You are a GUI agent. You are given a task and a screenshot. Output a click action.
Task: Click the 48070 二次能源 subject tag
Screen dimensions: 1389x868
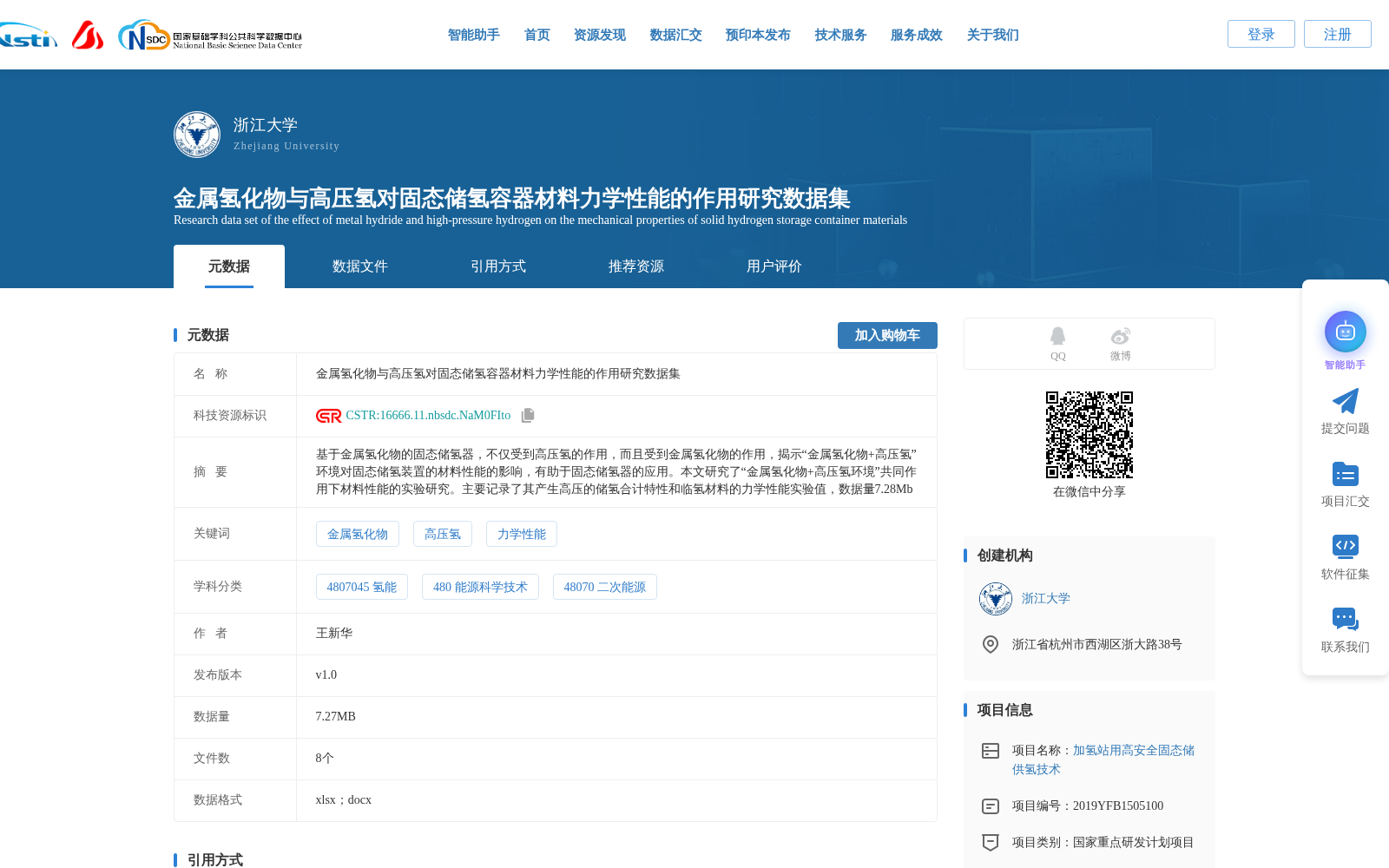pos(605,587)
